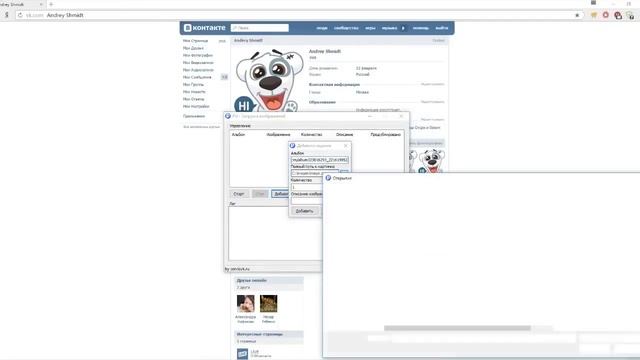Click the messages counter badge in sidebar

(x=224, y=77)
